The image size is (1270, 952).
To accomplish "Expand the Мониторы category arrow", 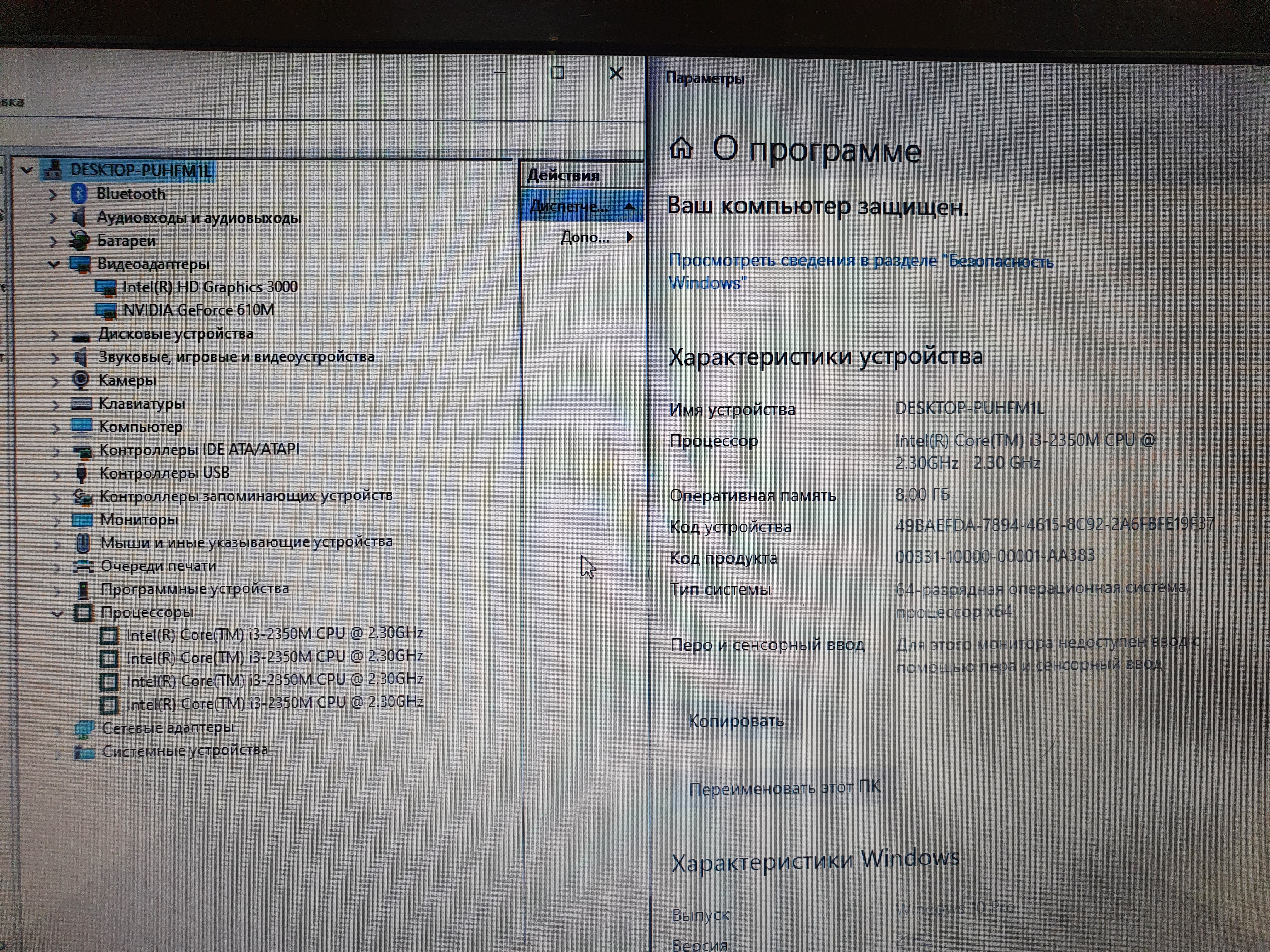I will (x=57, y=521).
